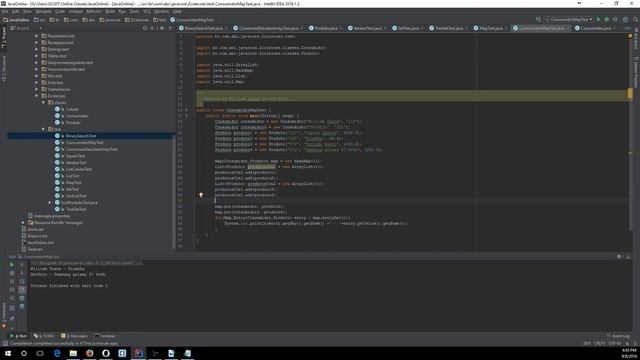
Task: Expand Resource Bundle 'messages' node
Action: point(23,222)
